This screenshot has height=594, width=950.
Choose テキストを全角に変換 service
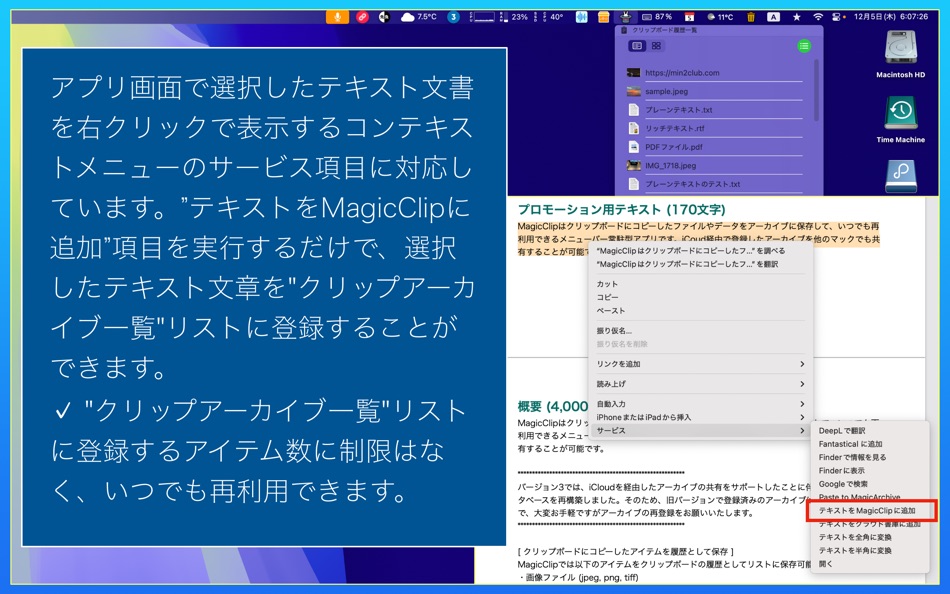870,538
